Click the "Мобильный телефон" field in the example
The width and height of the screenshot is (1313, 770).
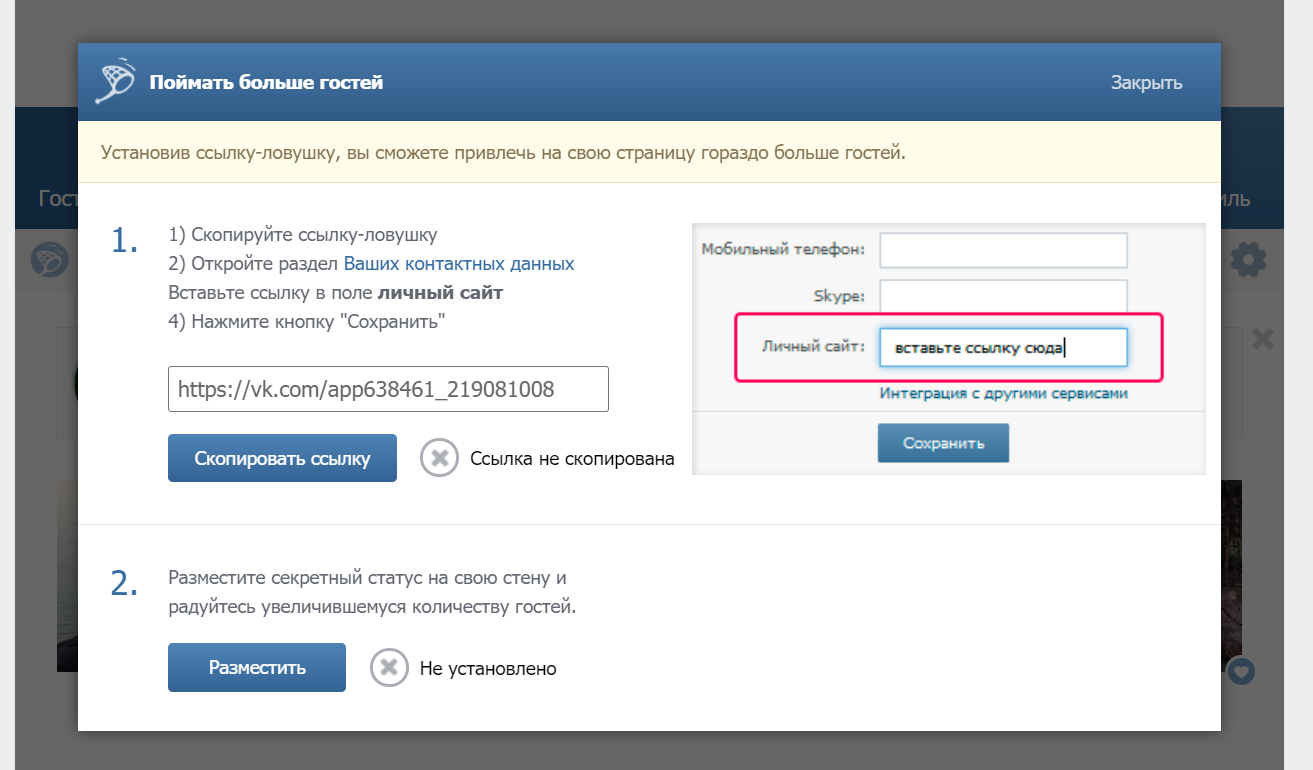[x=1003, y=250]
